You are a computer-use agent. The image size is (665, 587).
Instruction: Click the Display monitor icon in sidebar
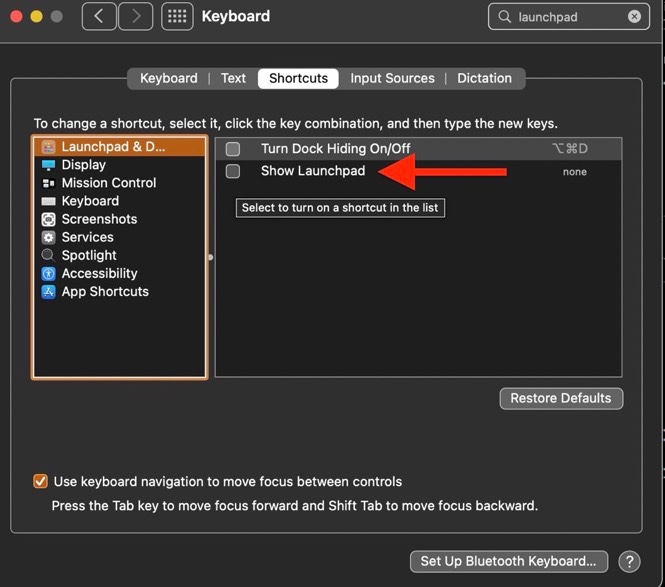[x=48, y=165]
